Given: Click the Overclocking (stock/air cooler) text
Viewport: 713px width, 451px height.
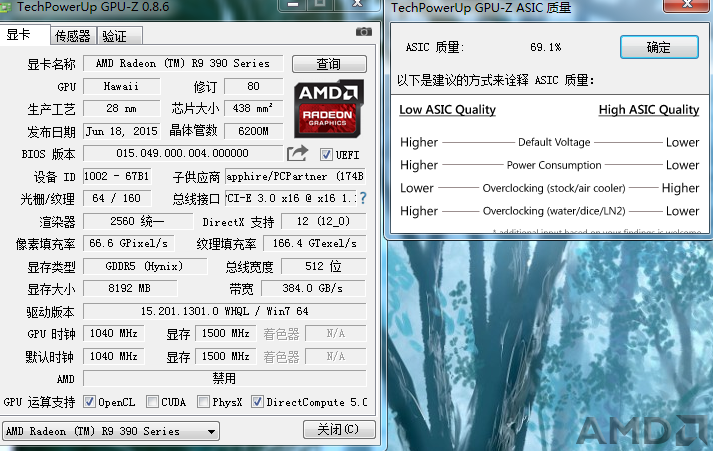Looking at the screenshot, I should [554, 188].
